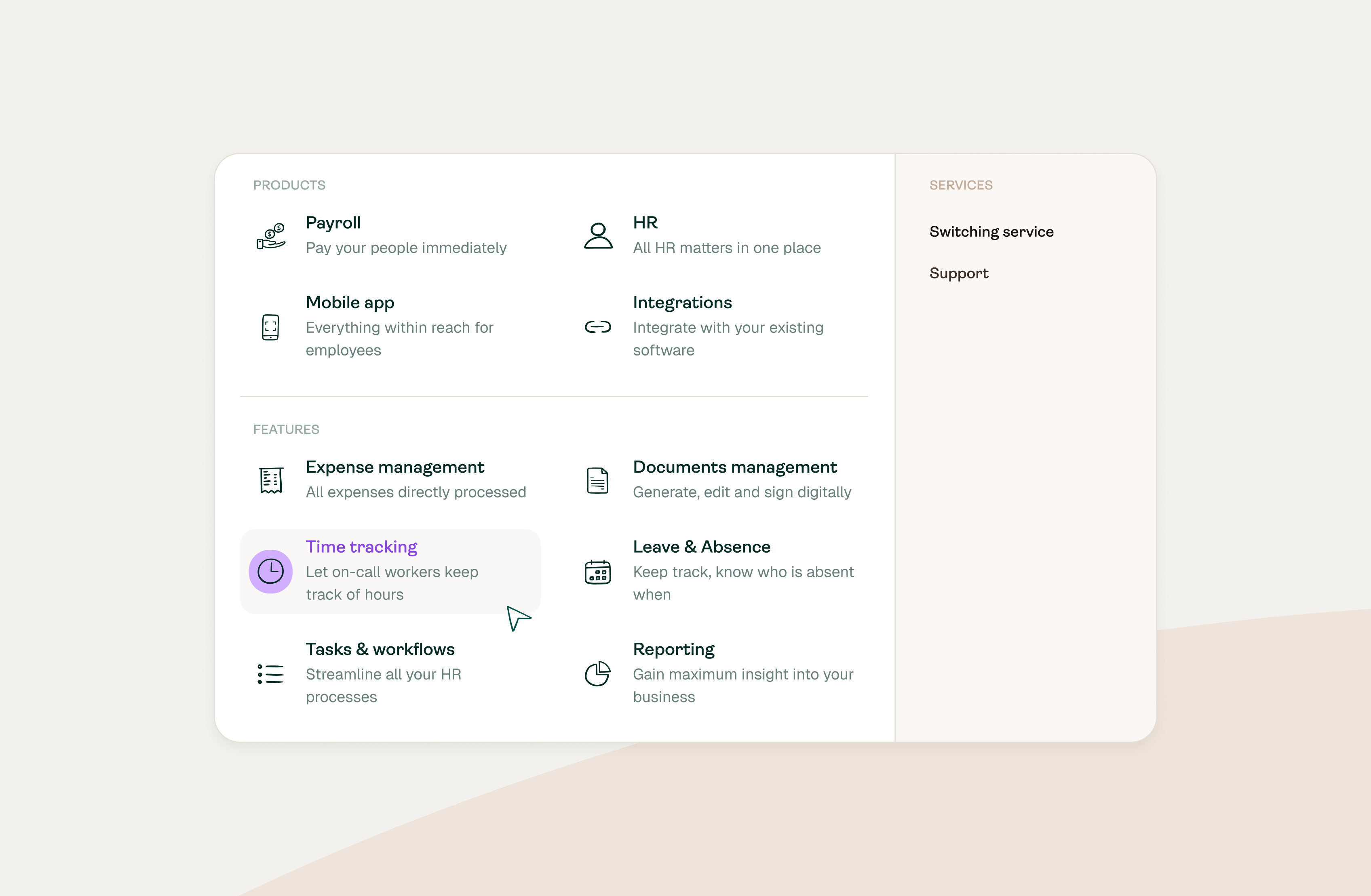
Task: Click the Leave & Absence calendar icon
Action: coord(597,572)
